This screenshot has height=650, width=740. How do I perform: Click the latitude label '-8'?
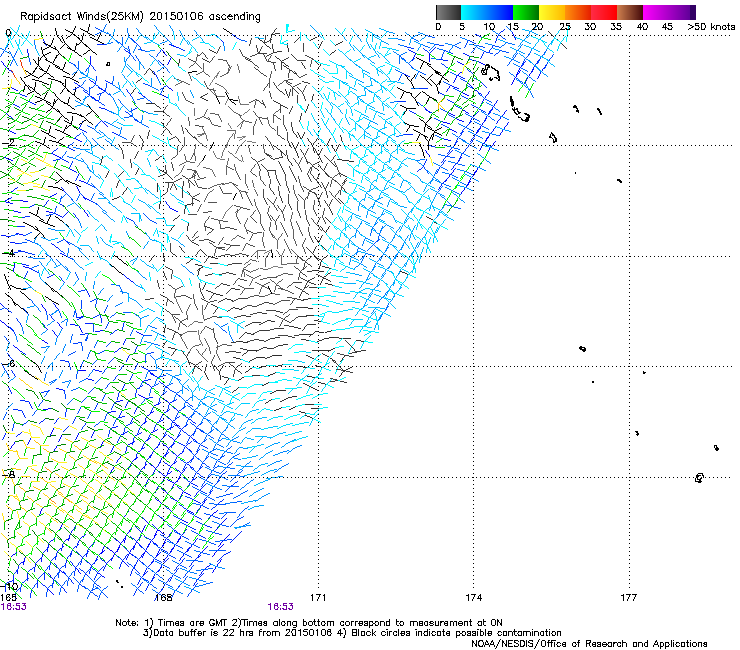(10, 474)
